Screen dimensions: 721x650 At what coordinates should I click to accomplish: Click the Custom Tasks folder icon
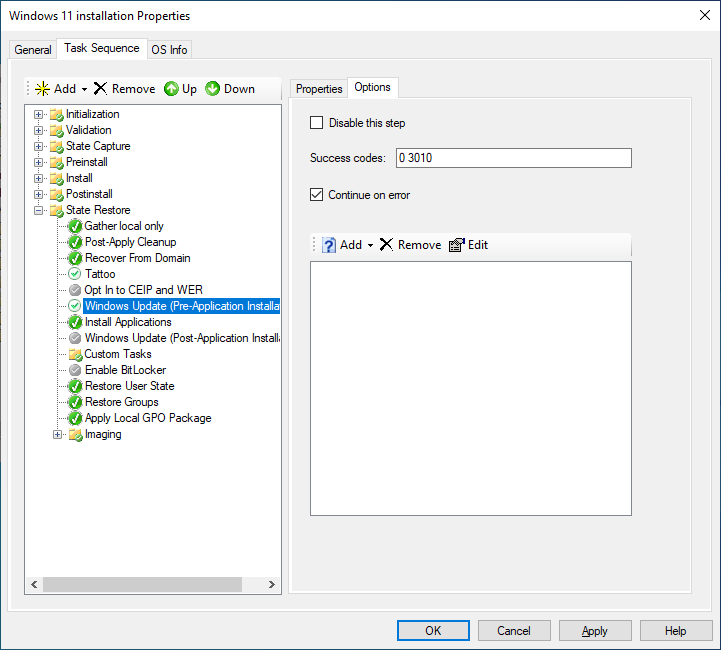[x=75, y=354]
